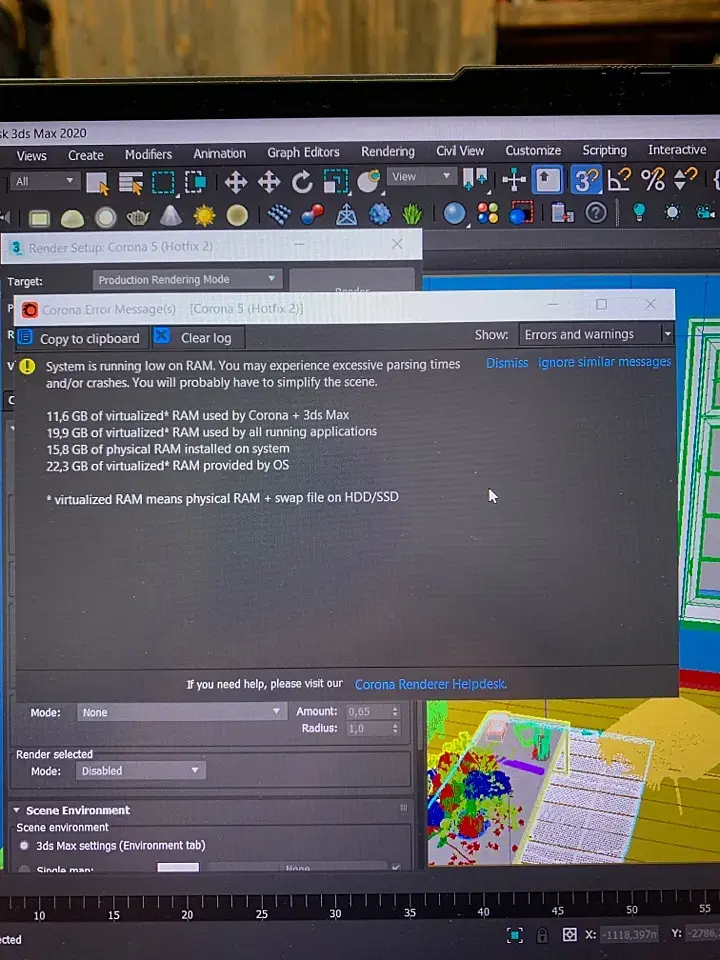Click Ignore similar messages link
Image resolution: width=720 pixels, height=960 pixels.
coord(604,362)
